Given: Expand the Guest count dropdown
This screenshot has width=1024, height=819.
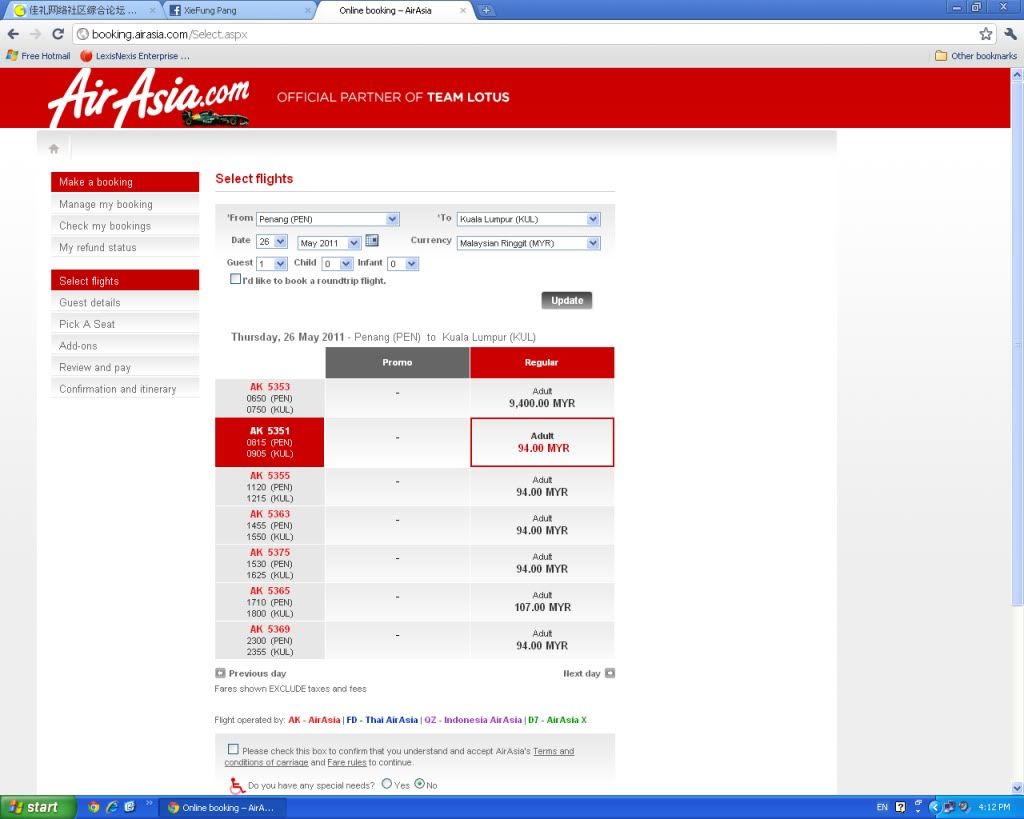Looking at the screenshot, I should pyautogui.click(x=280, y=264).
